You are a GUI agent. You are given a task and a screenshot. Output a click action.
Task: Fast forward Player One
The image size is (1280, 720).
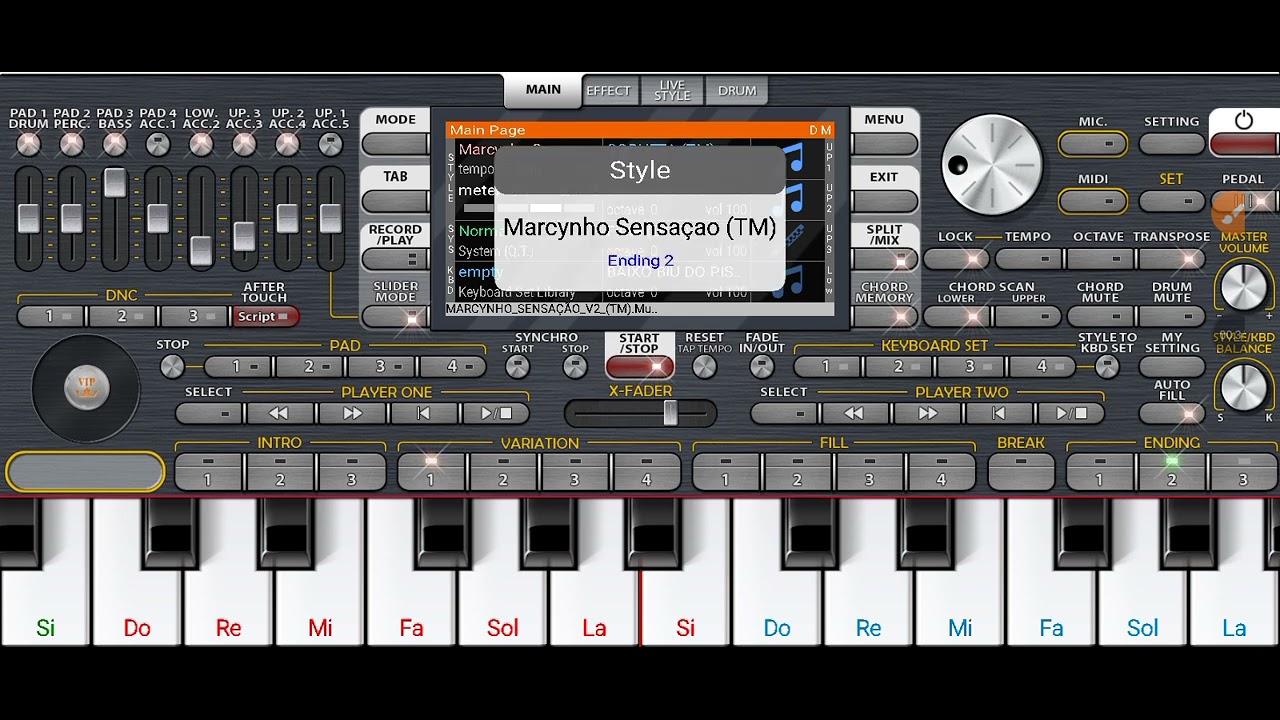(x=352, y=413)
